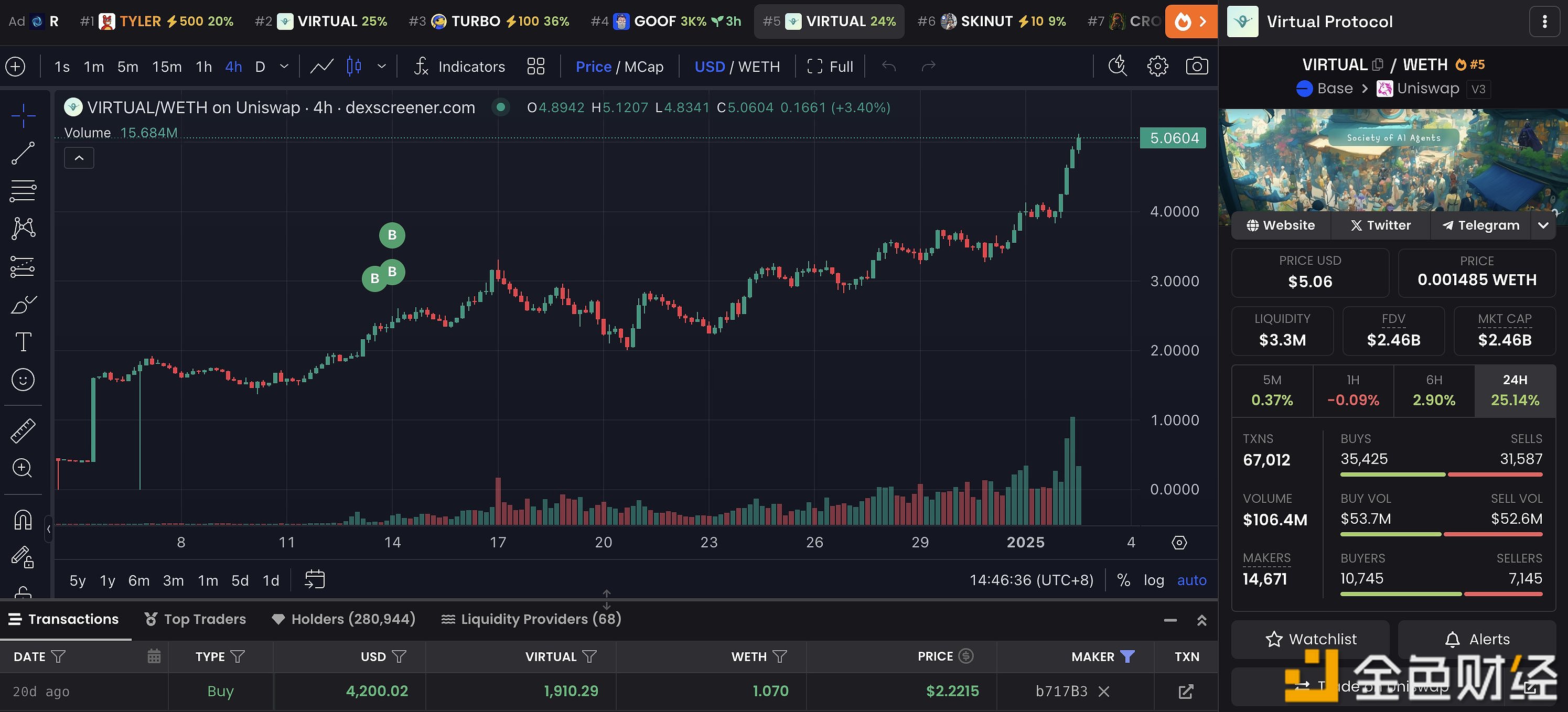Toggle magnet mode icon
This screenshot has width=1568, height=712.
(x=23, y=520)
